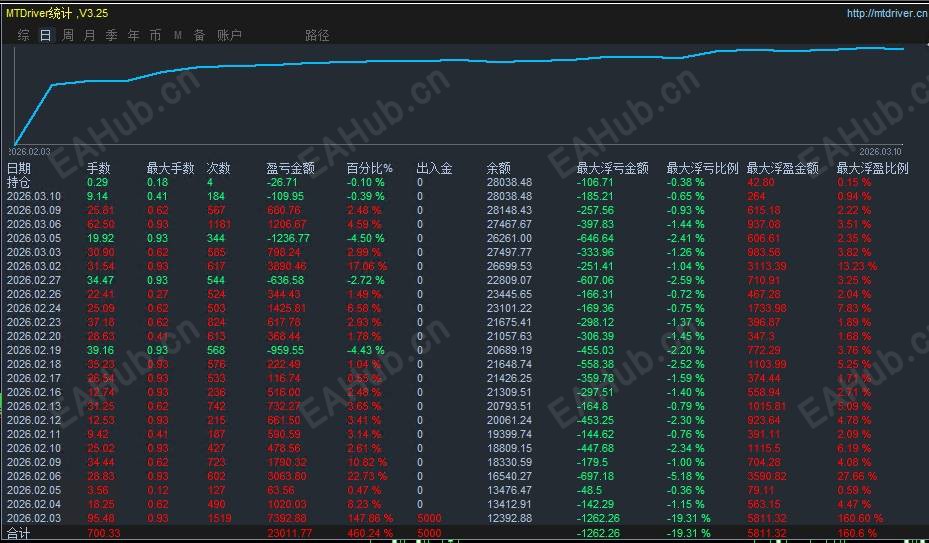Click the 2026.03.10 end date marker on chart

[880, 152]
